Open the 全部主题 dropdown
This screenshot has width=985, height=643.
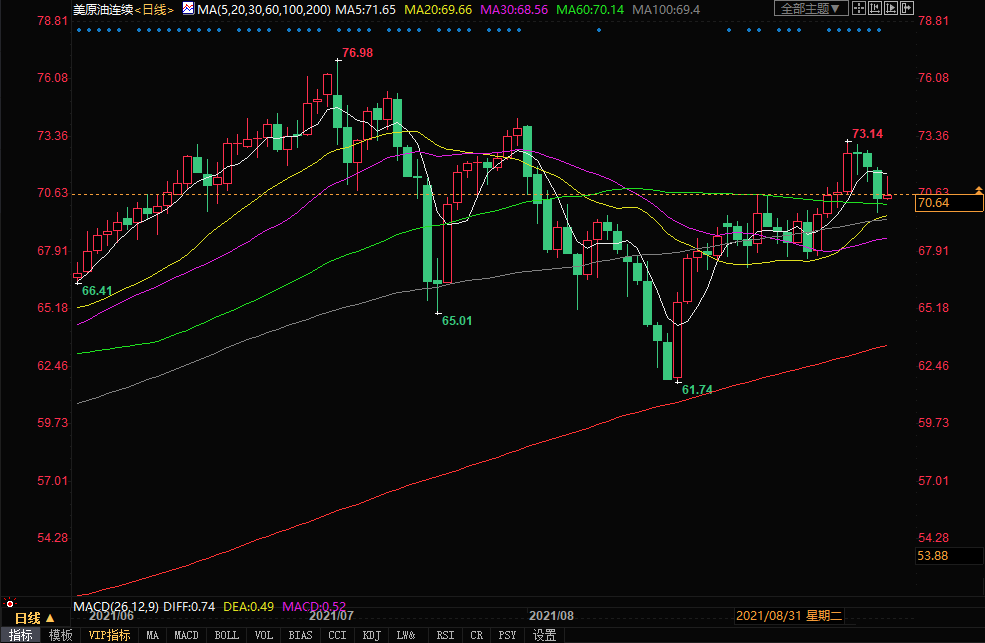coord(811,8)
